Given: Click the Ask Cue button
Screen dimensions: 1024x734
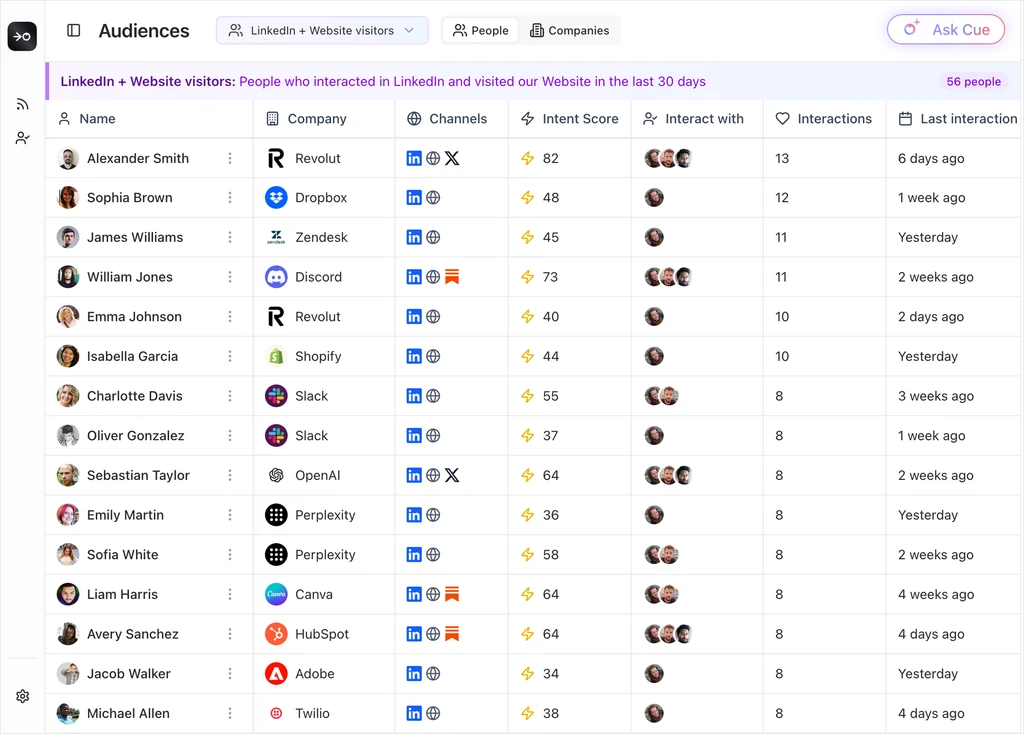Looking at the screenshot, I should 945,30.
